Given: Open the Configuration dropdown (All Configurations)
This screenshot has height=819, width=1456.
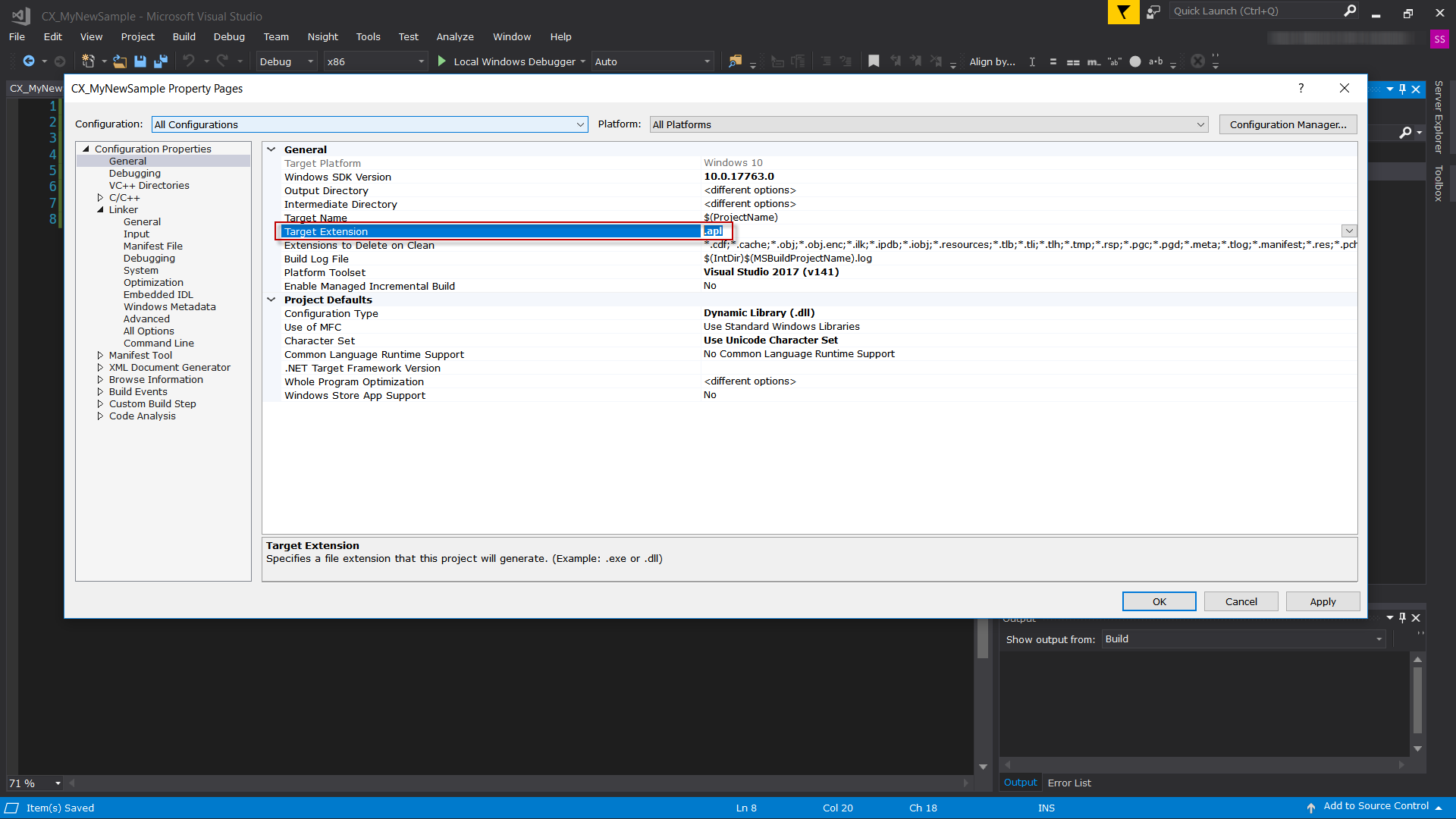Looking at the screenshot, I should pyautogui.click(x=369, y=124).
